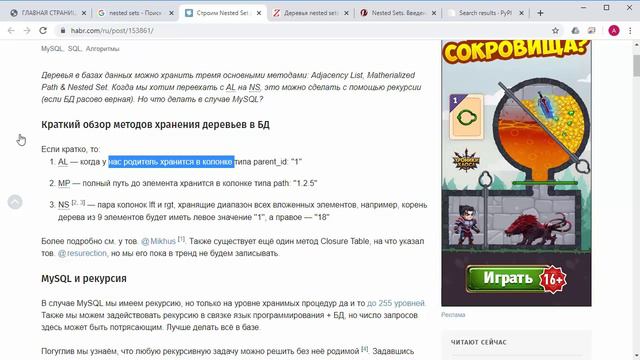Click the treasure game ad image
Viewport: 640px width, 360px height.
[516, 173]
